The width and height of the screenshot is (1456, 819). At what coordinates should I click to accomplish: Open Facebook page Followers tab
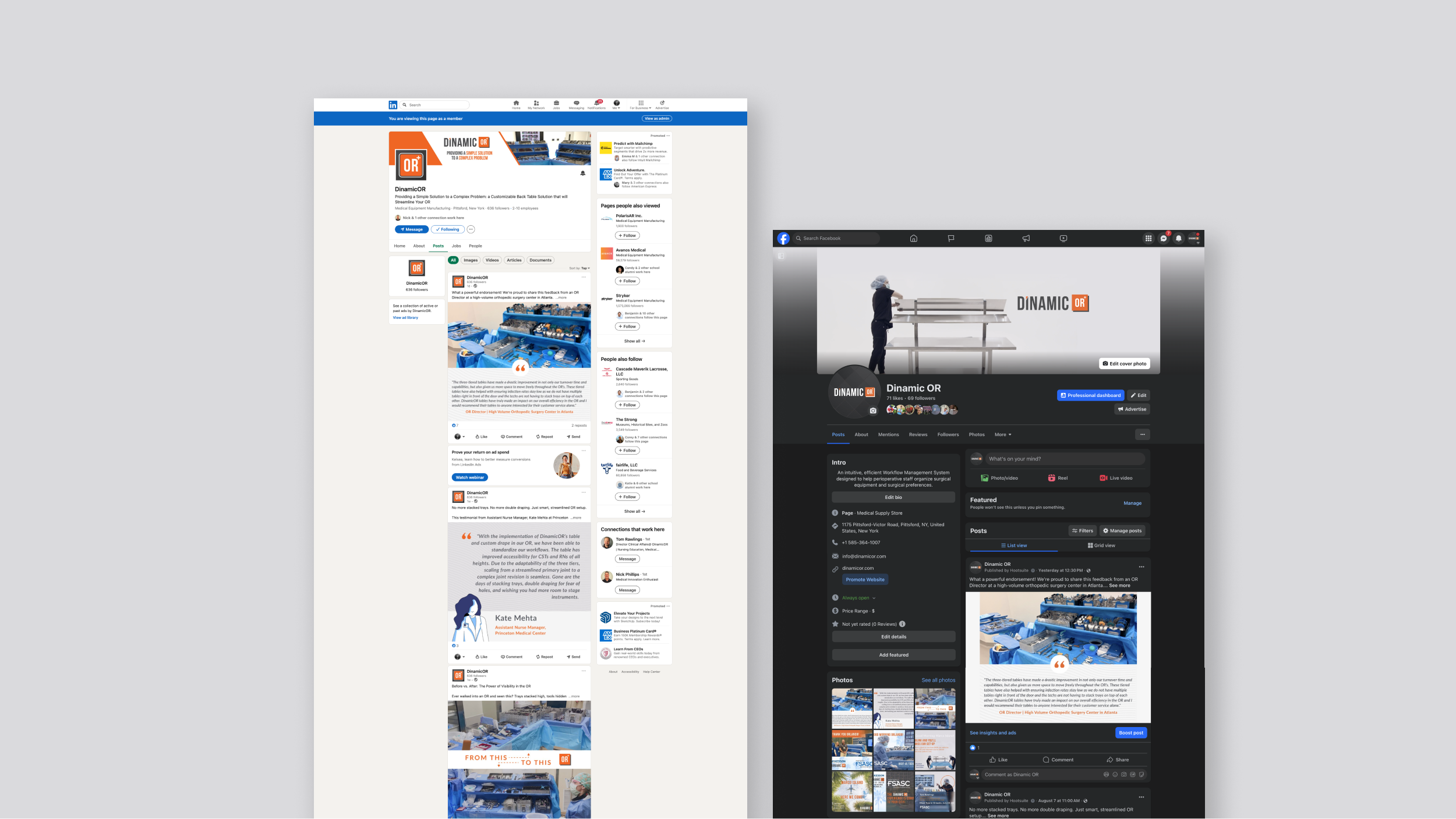coord(948,434)
